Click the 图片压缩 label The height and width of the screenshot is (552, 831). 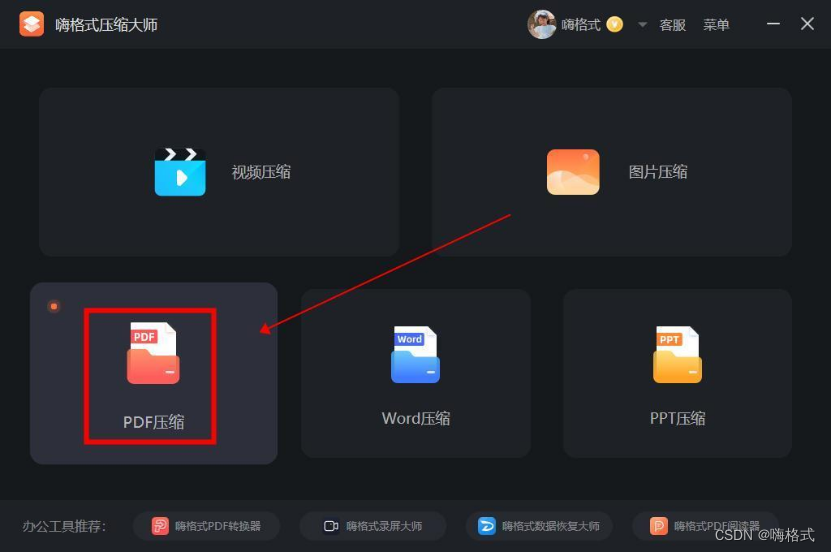pyautogui.click(x=658, y=172)
